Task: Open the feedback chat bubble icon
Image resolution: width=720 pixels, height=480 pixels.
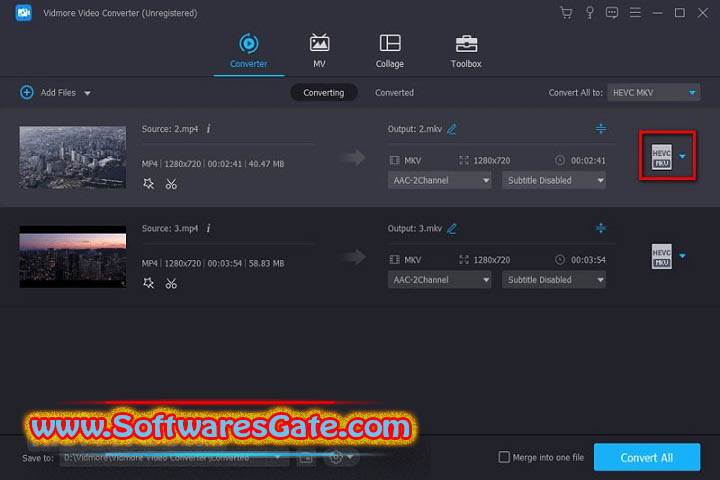Action: [612, 12]
